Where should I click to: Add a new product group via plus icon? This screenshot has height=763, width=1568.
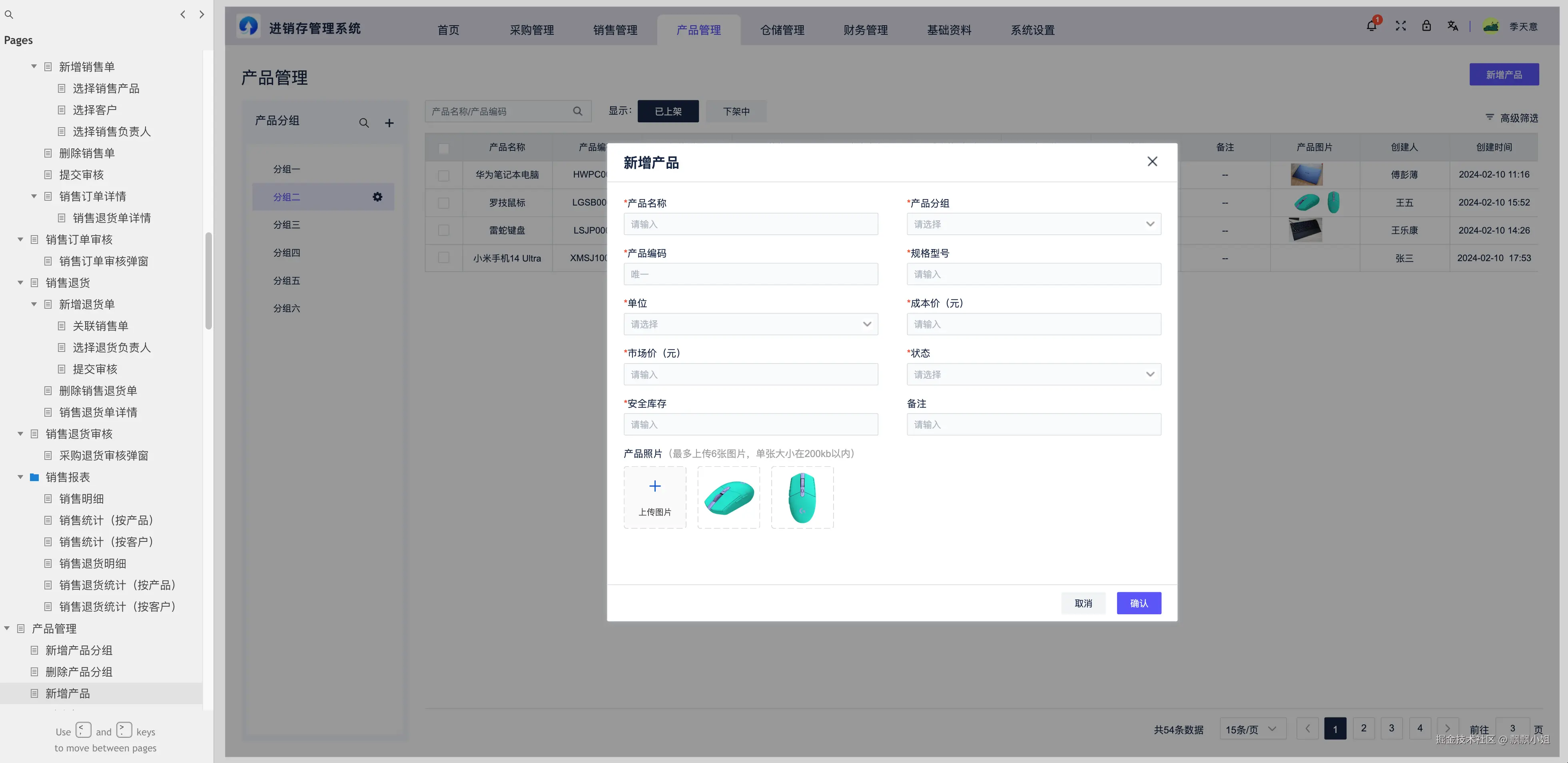[389, 122]
